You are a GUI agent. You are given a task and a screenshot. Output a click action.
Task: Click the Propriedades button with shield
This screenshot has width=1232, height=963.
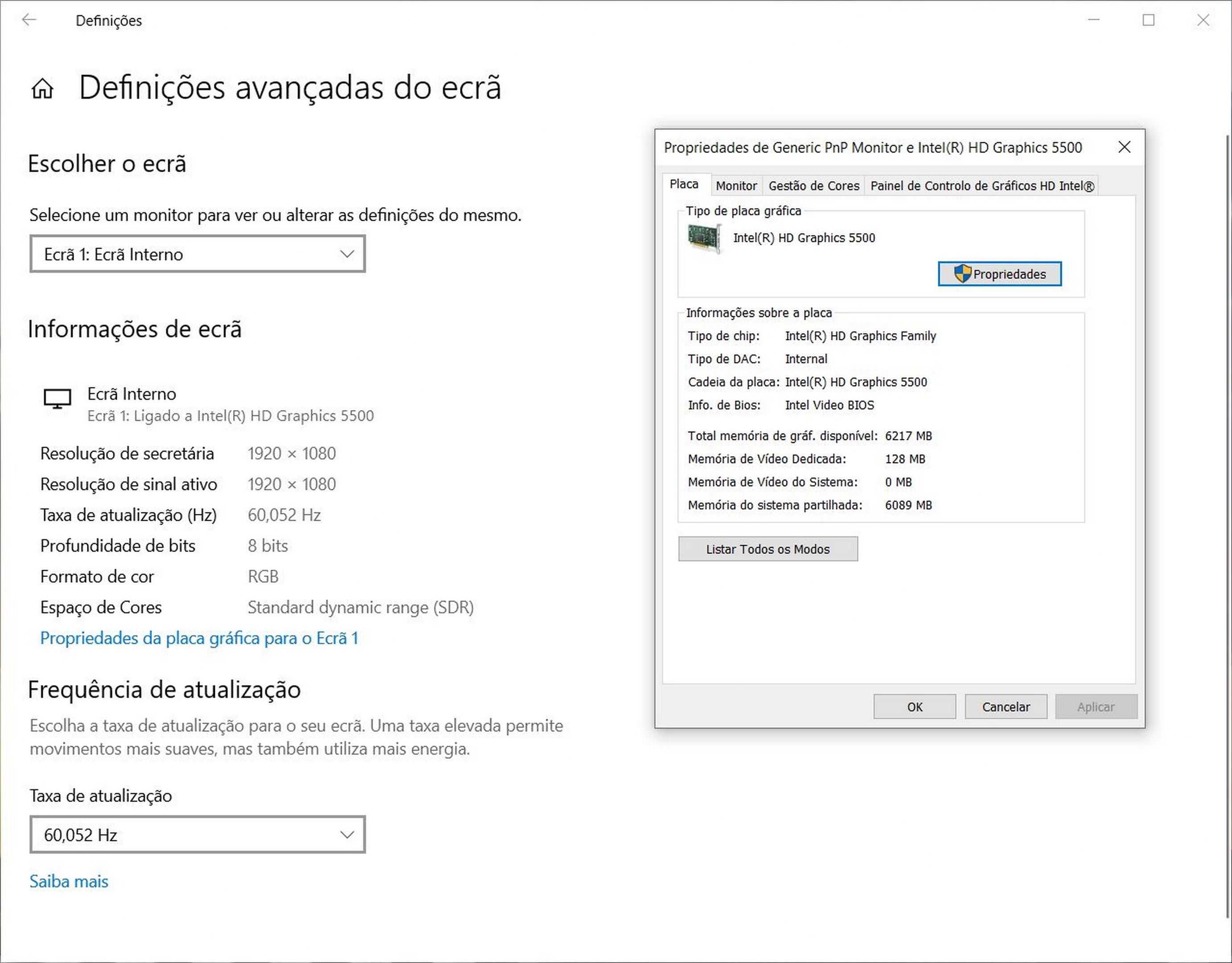click(x=1000, y=274)
